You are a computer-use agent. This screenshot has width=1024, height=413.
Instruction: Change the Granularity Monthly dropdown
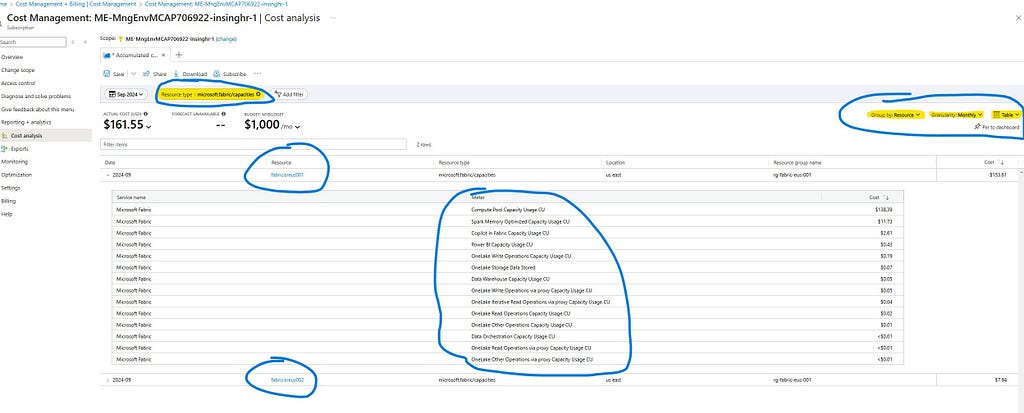click(x=956, y=114)
